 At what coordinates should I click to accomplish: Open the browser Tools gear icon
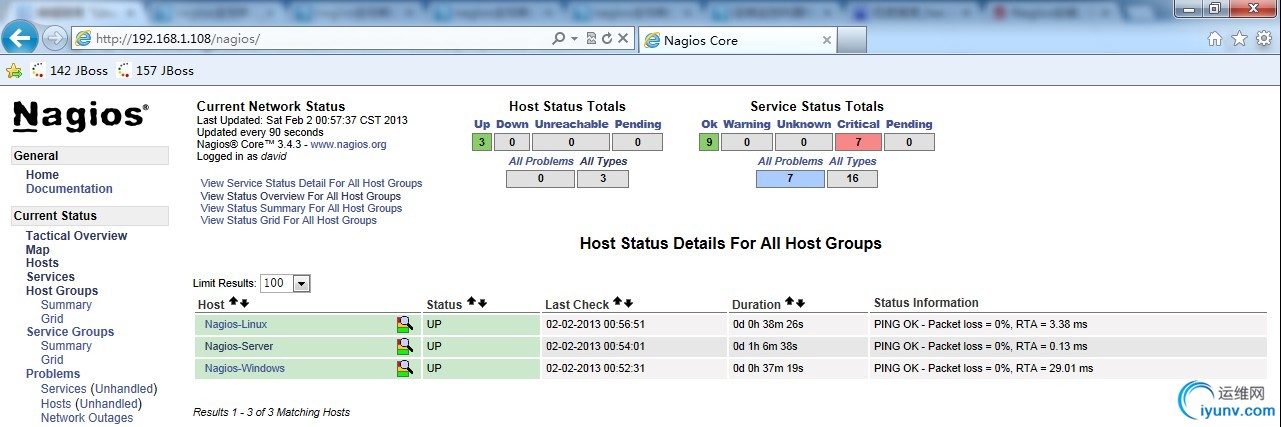(1264, 39)
